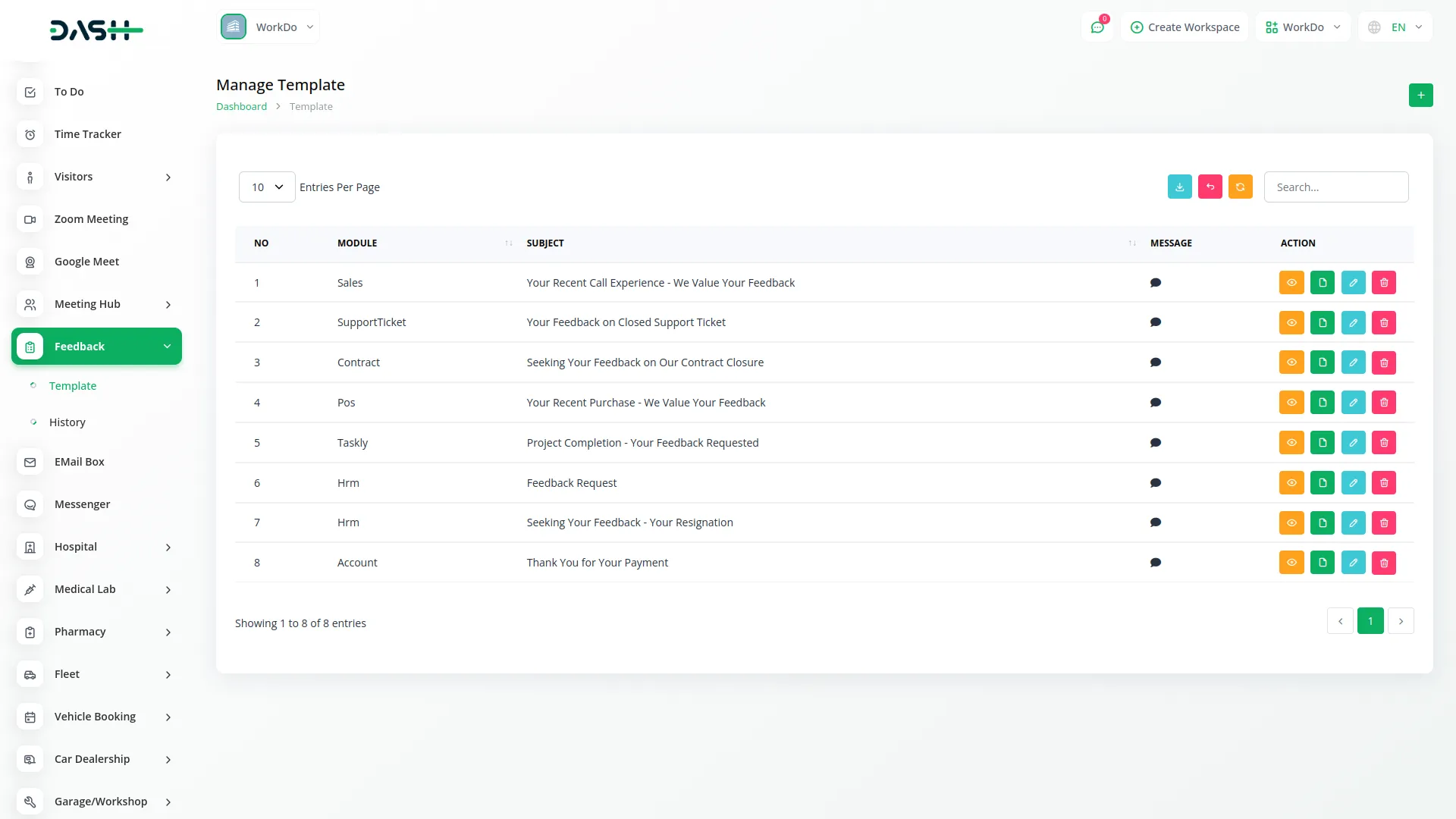Preview the Account template via the eye icon

coord(1291,562)
